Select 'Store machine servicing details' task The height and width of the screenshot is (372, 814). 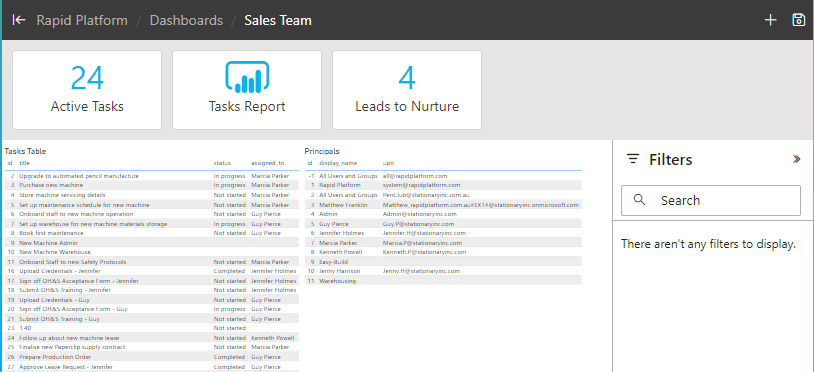(x=152, y=195)
